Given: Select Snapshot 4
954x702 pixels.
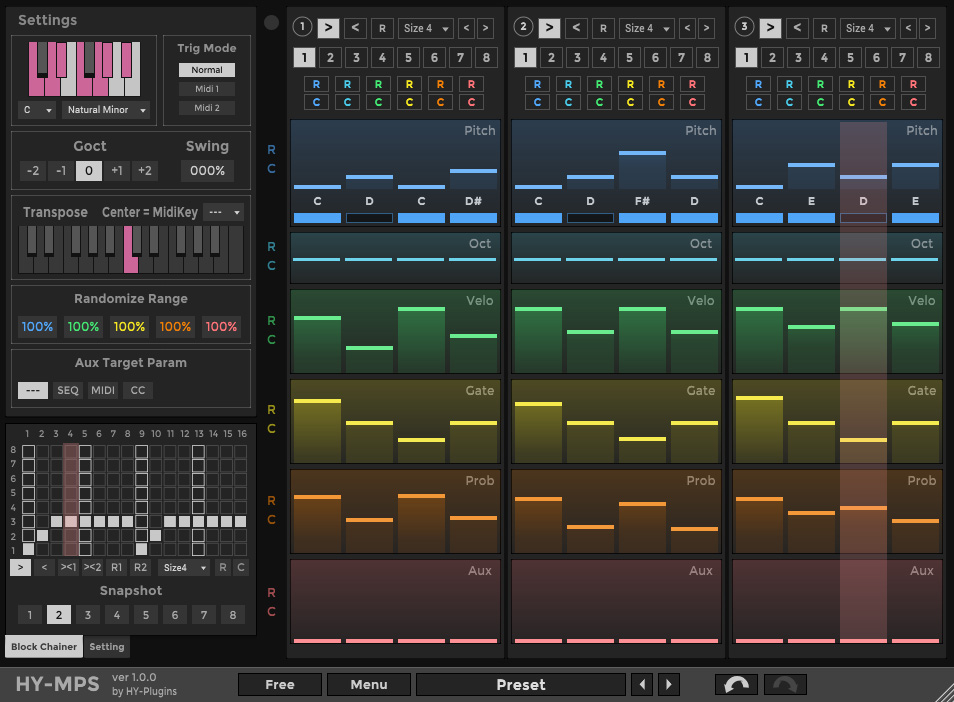Looking at the screenshot, I should point(117,615).
